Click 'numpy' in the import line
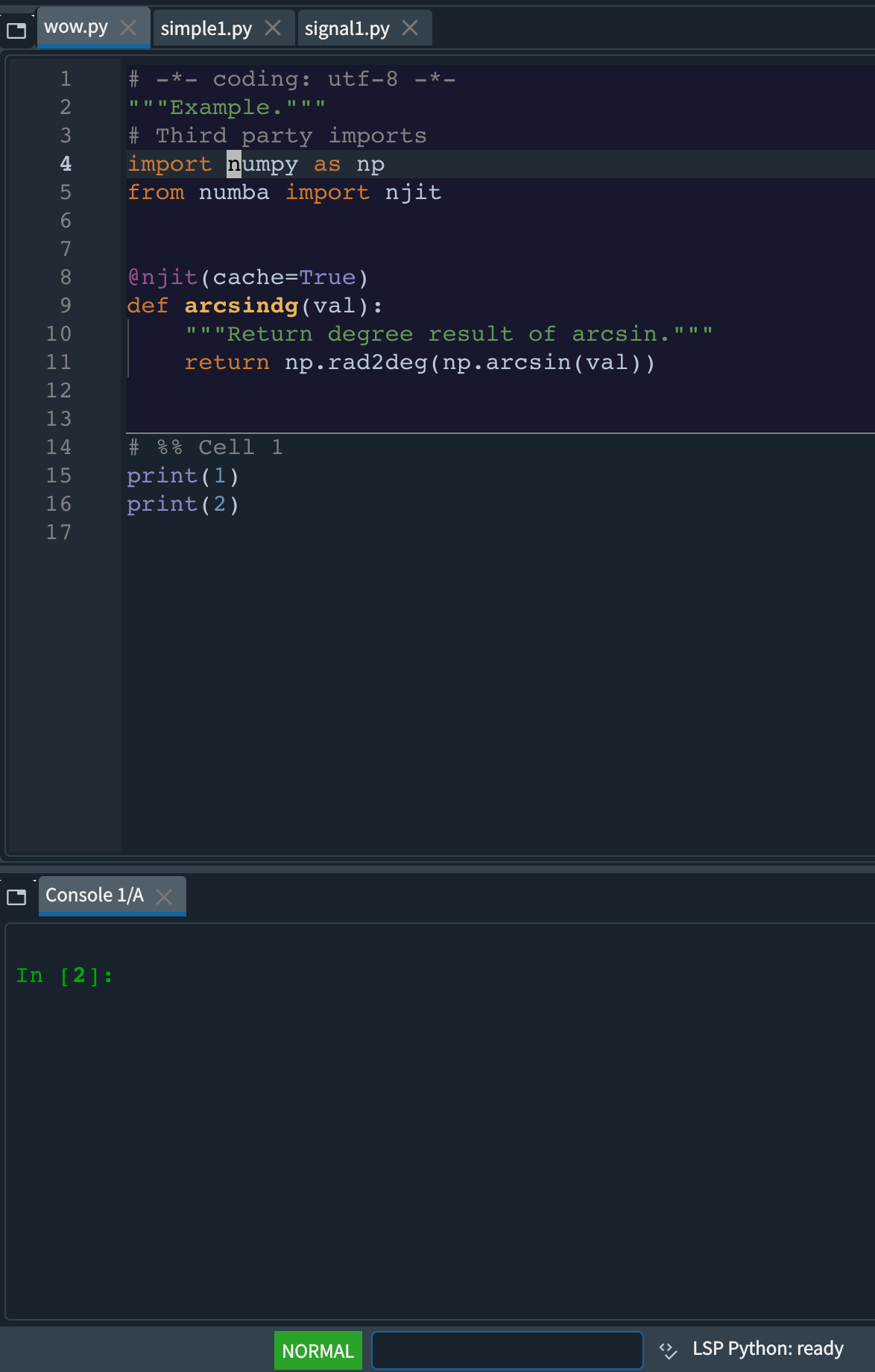This screenshot has width=875, height=1372. click(x=262, y=164)
